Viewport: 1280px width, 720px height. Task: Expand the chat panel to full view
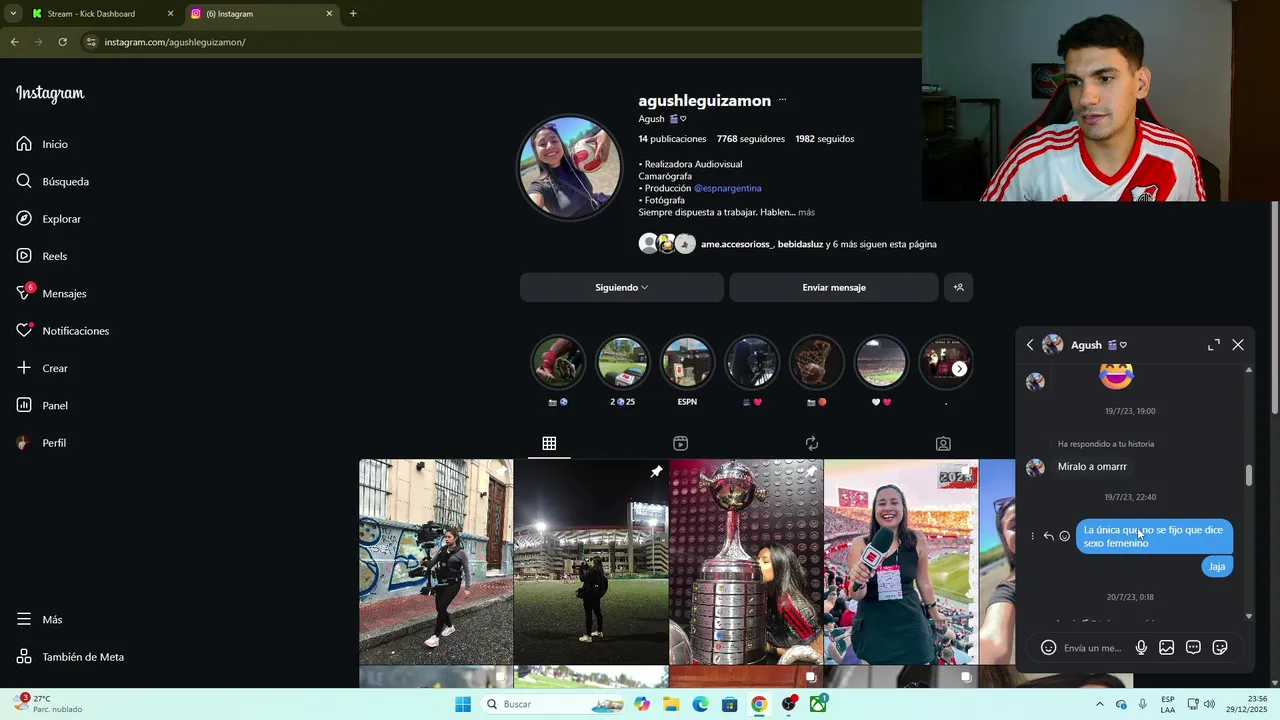[x=1213, y=345]
